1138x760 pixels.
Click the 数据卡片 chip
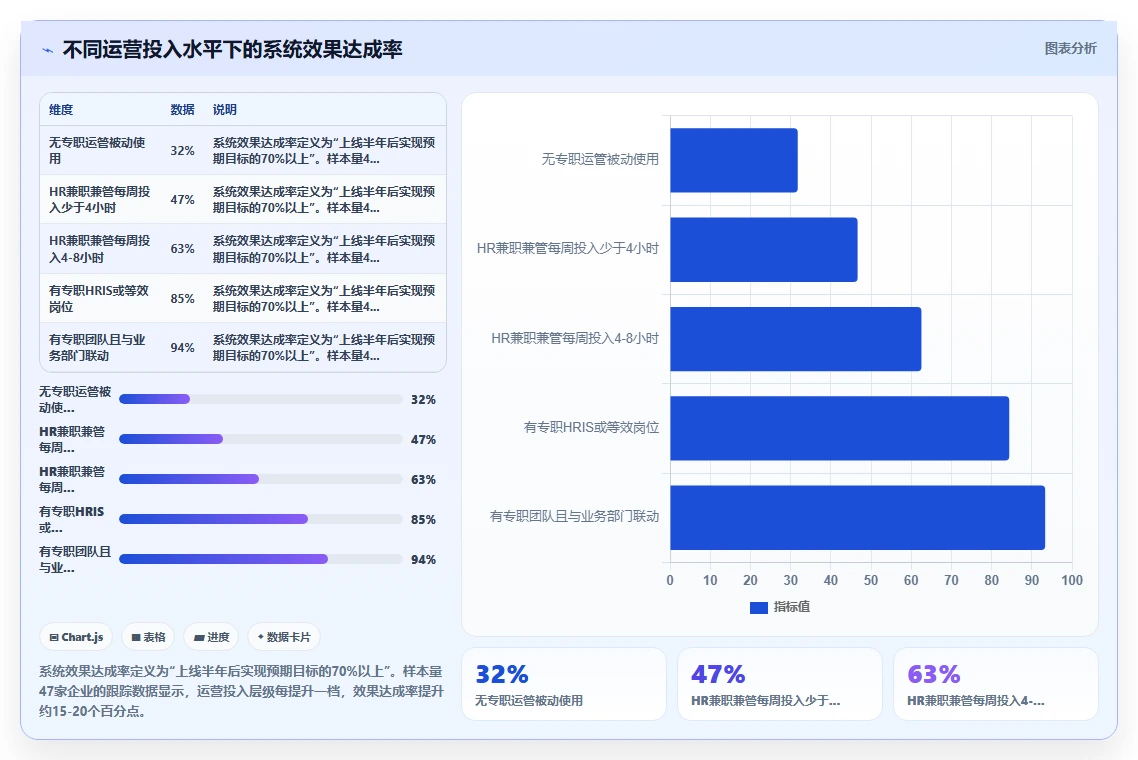[x=284, y=637]
